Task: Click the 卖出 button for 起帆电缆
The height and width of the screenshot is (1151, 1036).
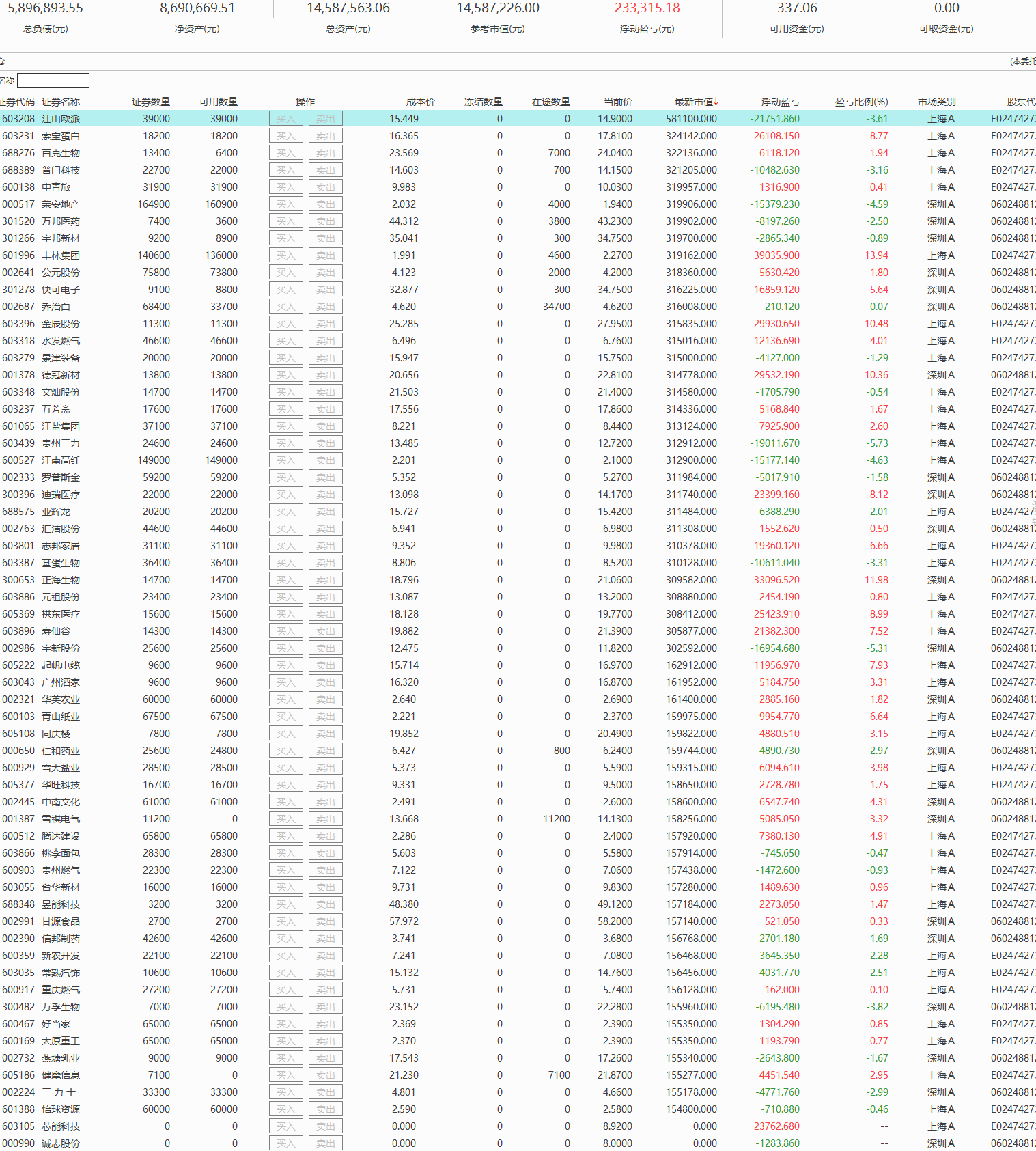Action: (x=326, y=665)
